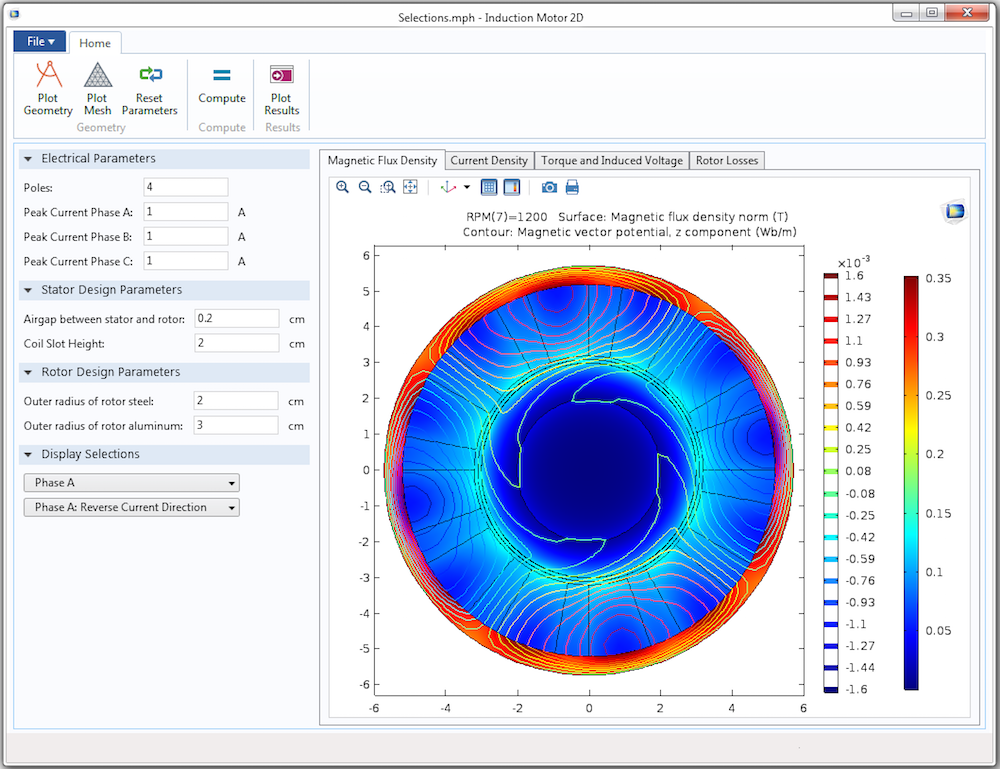Switch to the Current Density tab

(x=488, y=161)
